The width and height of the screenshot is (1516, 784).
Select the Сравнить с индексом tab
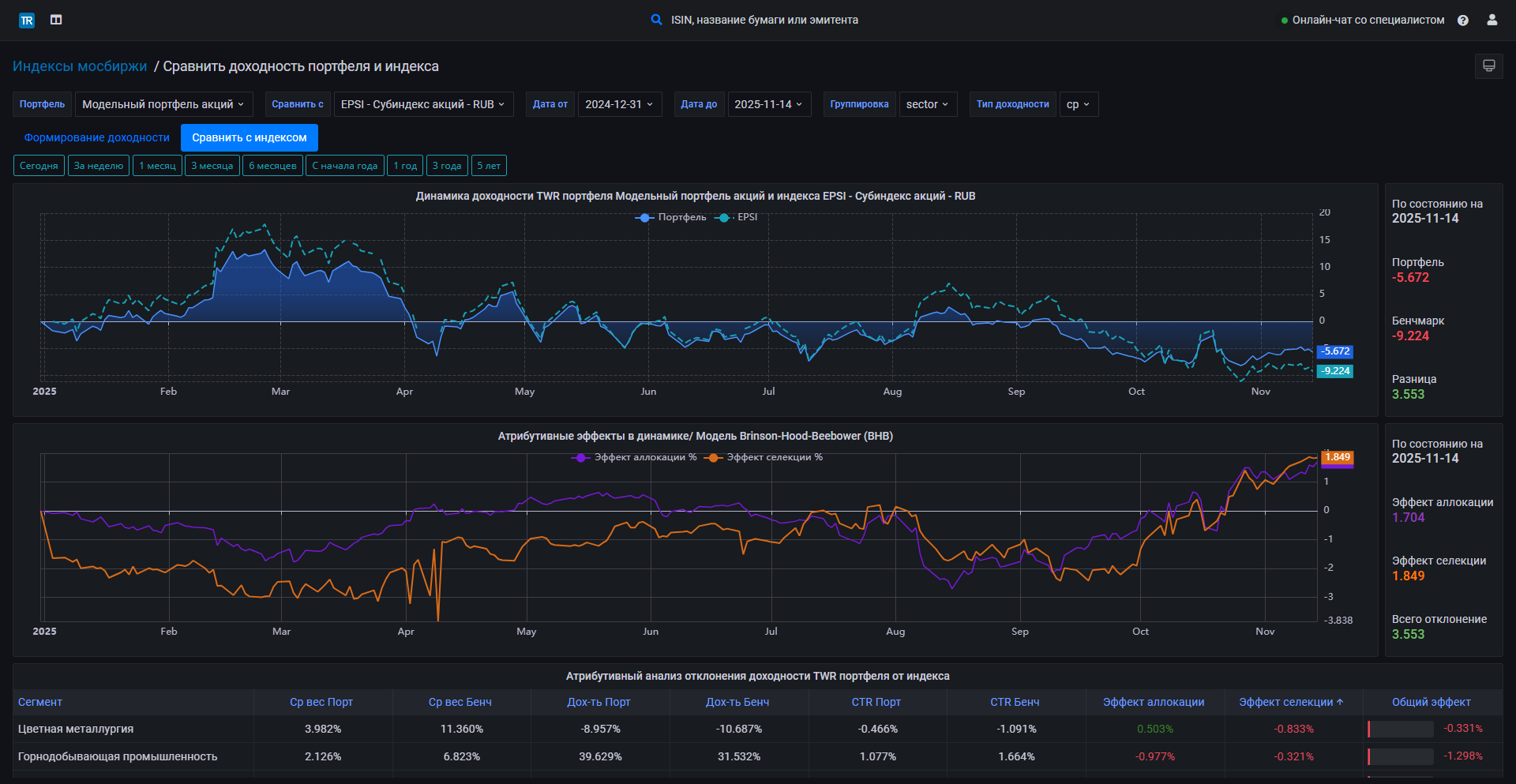point(249,137)
